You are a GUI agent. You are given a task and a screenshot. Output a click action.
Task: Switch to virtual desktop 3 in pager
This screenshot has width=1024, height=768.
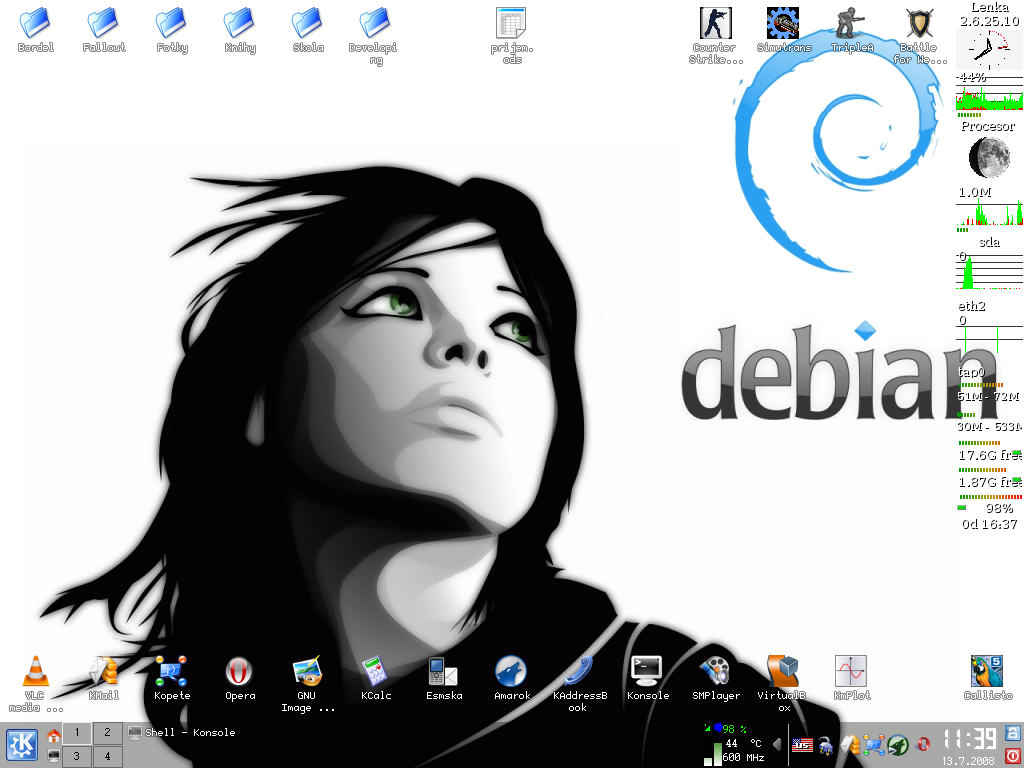tap(77, 756)
